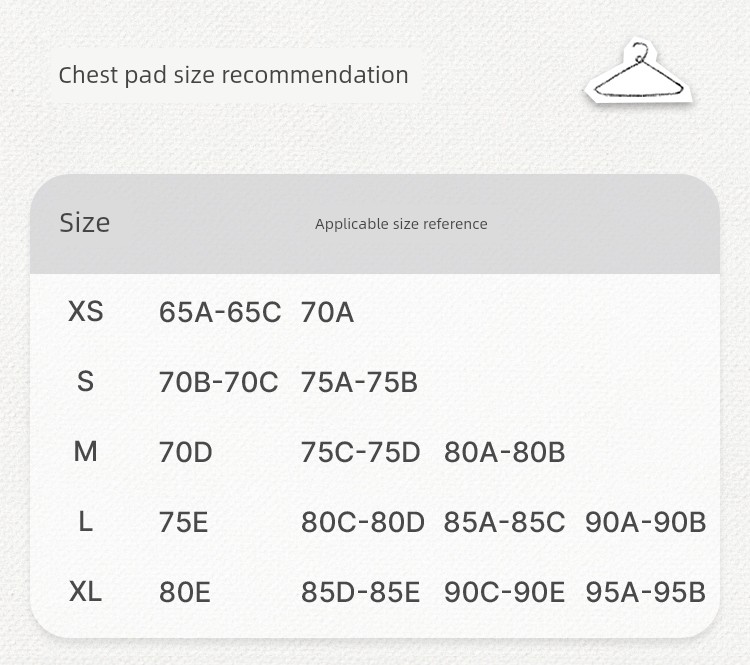
Task: Select the XS size row label
Action: [86, 311]
